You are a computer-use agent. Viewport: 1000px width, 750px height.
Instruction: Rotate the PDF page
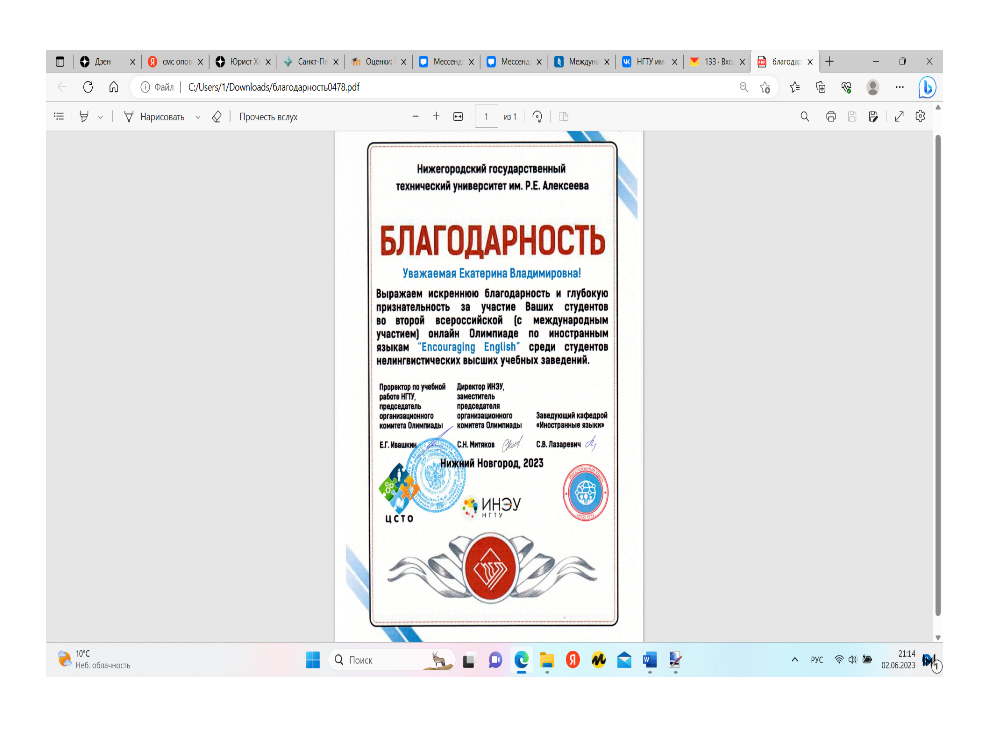click(x=538, y=117)
